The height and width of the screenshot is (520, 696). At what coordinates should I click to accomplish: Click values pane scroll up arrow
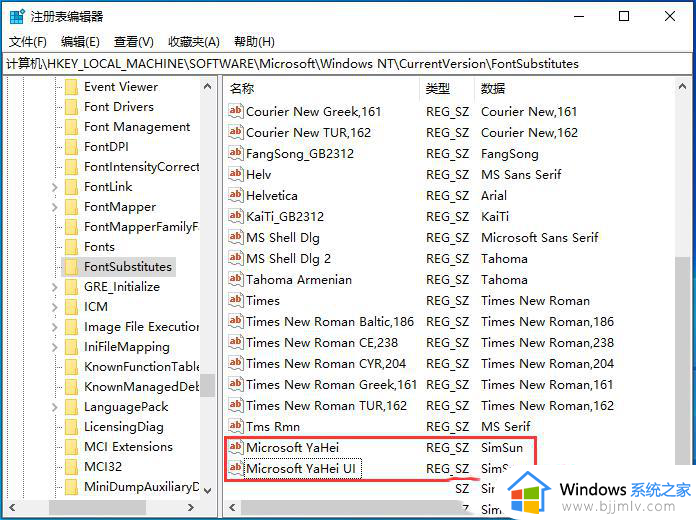tap(682, 87)
